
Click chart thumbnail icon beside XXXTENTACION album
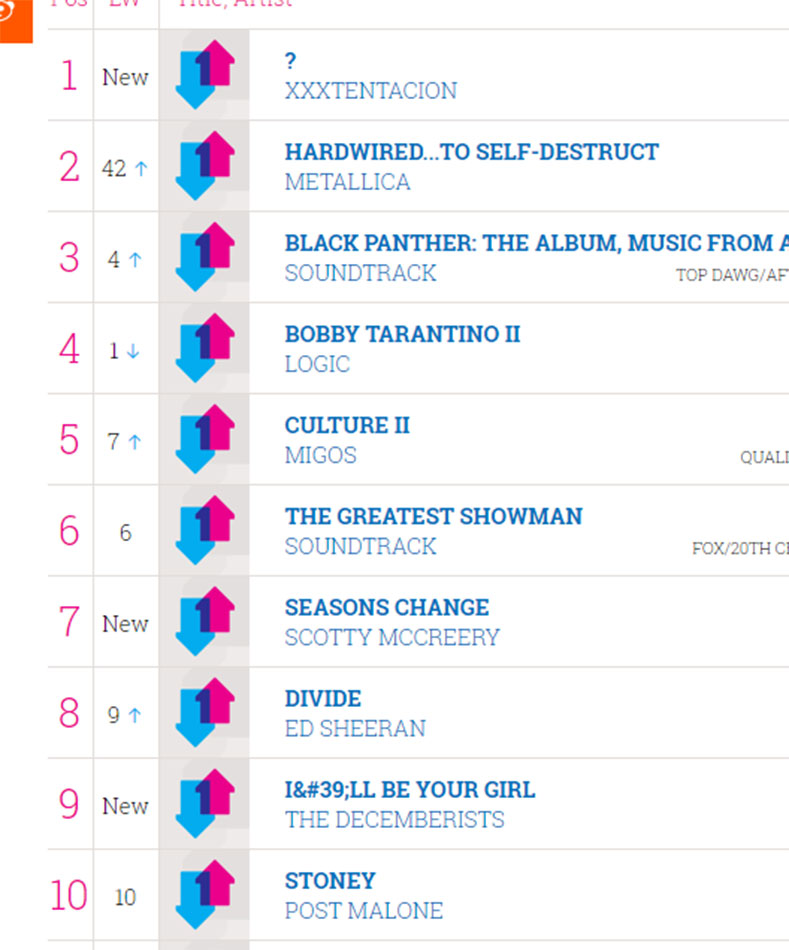(x=204, y=75)
